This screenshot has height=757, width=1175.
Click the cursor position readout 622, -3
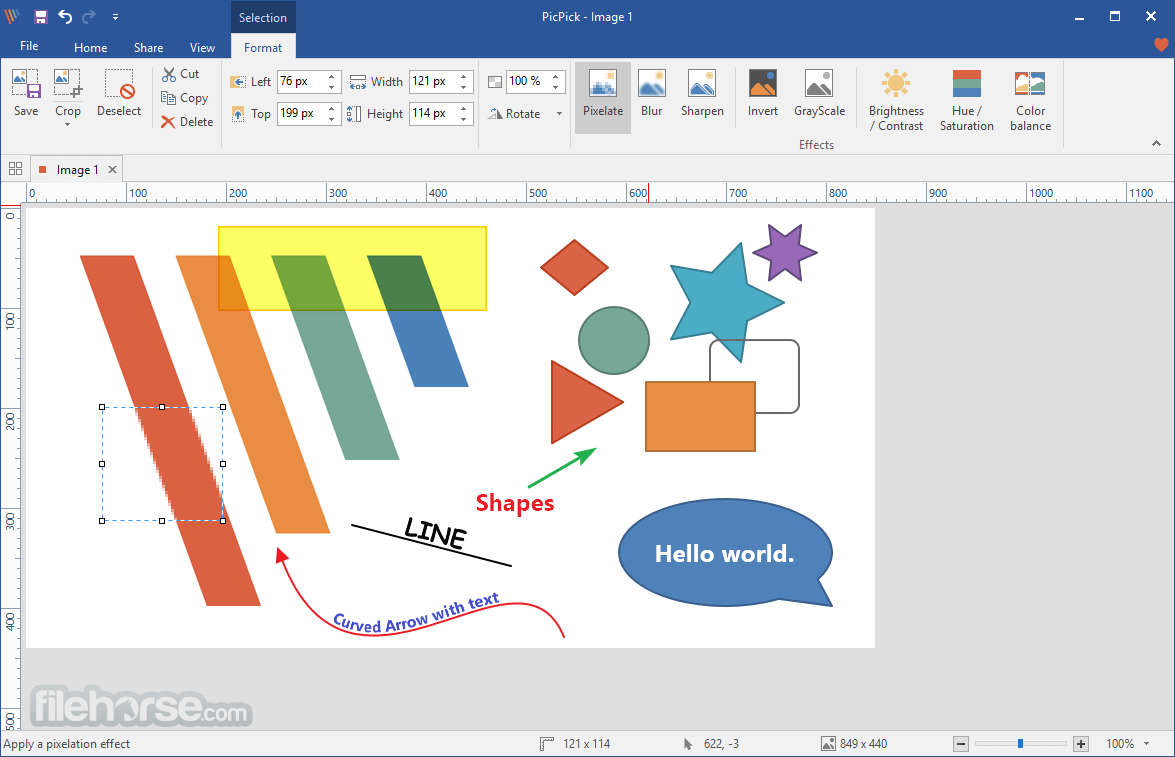tap(711, 744)
